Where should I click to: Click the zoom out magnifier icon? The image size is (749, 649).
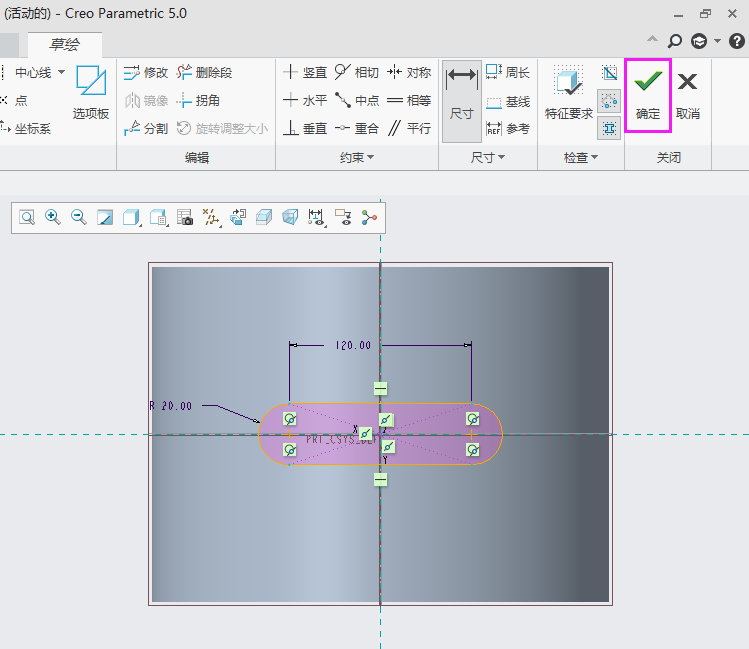(x=78, y=217)
